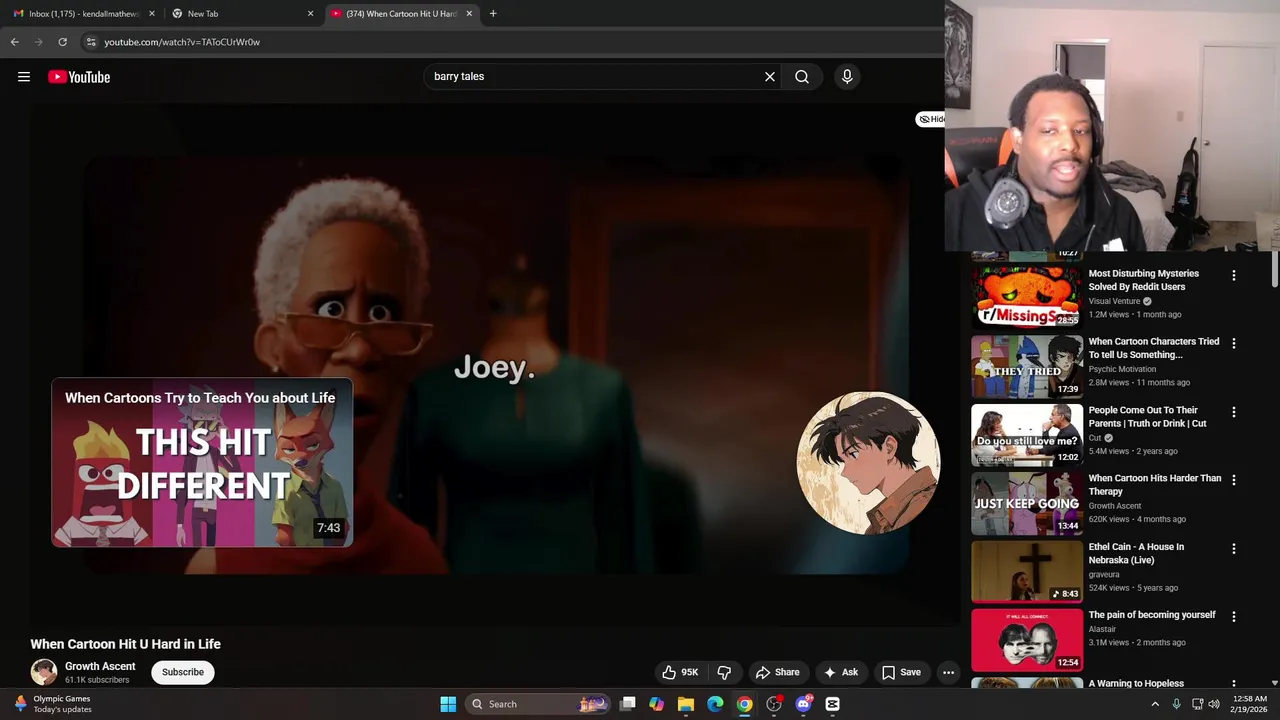Open 'When Cartoon Characters Tried To tell Us' video
Viewport: 1280px width, 720px height.
click(1154, 348)
